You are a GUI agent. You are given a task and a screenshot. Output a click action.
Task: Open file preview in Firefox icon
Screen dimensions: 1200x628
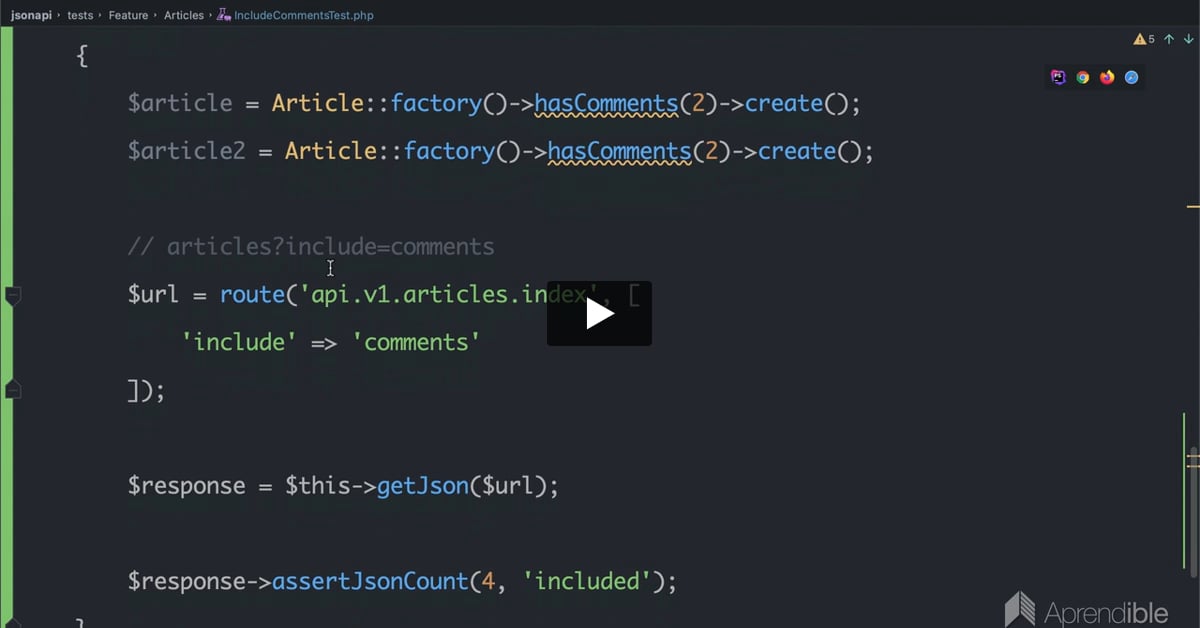point(1107,77)
